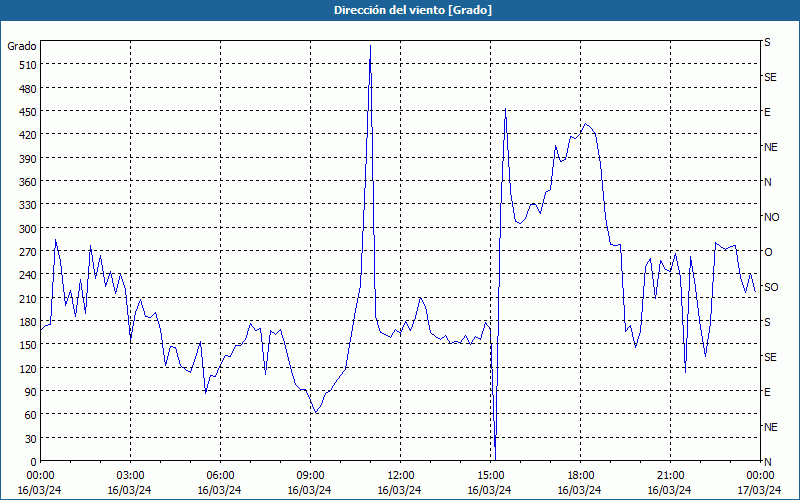This screenshot has height=500, width=800.
Task: Click the 330 degree axis label
Action: click(x=28, y=205)
